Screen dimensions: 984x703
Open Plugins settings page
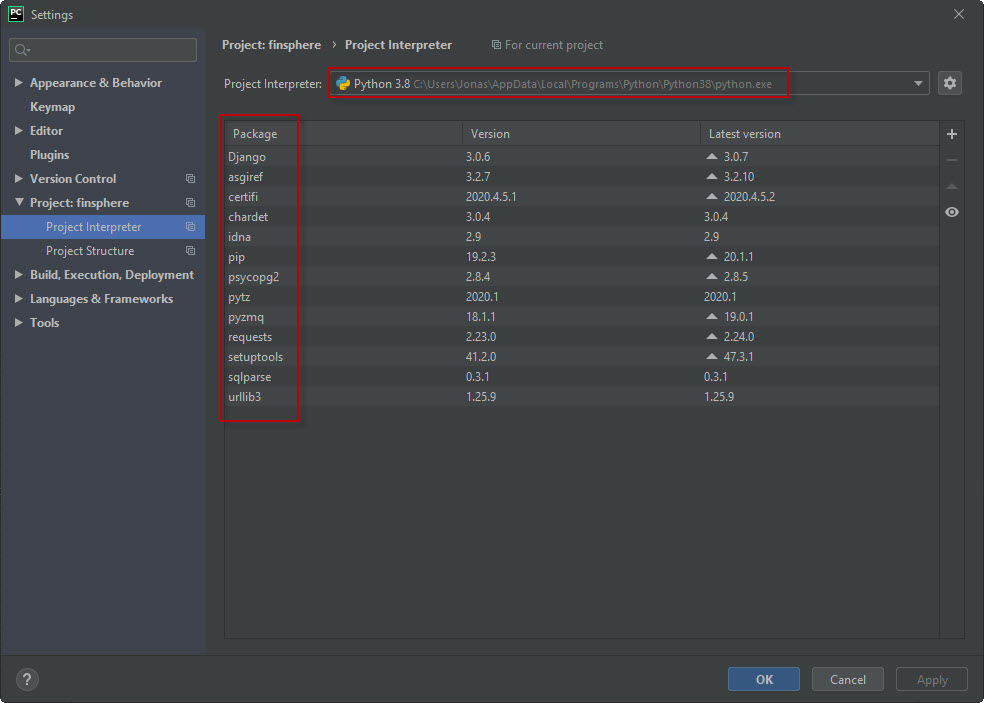pyautogui.click(x=50, y=154)
